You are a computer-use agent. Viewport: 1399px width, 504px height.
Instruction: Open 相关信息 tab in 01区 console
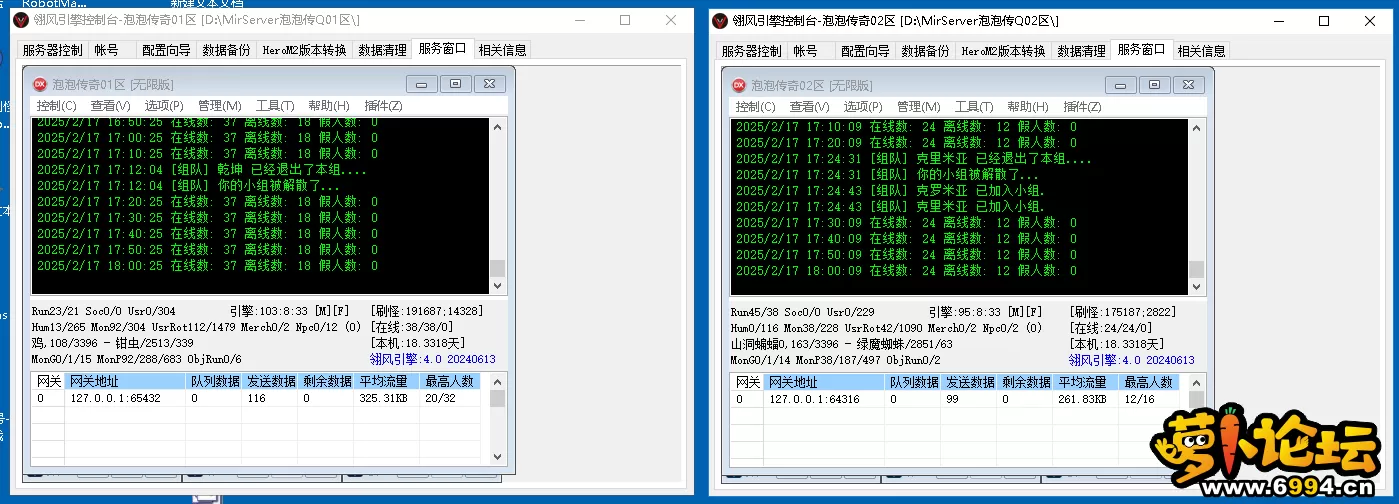(501, 51)
